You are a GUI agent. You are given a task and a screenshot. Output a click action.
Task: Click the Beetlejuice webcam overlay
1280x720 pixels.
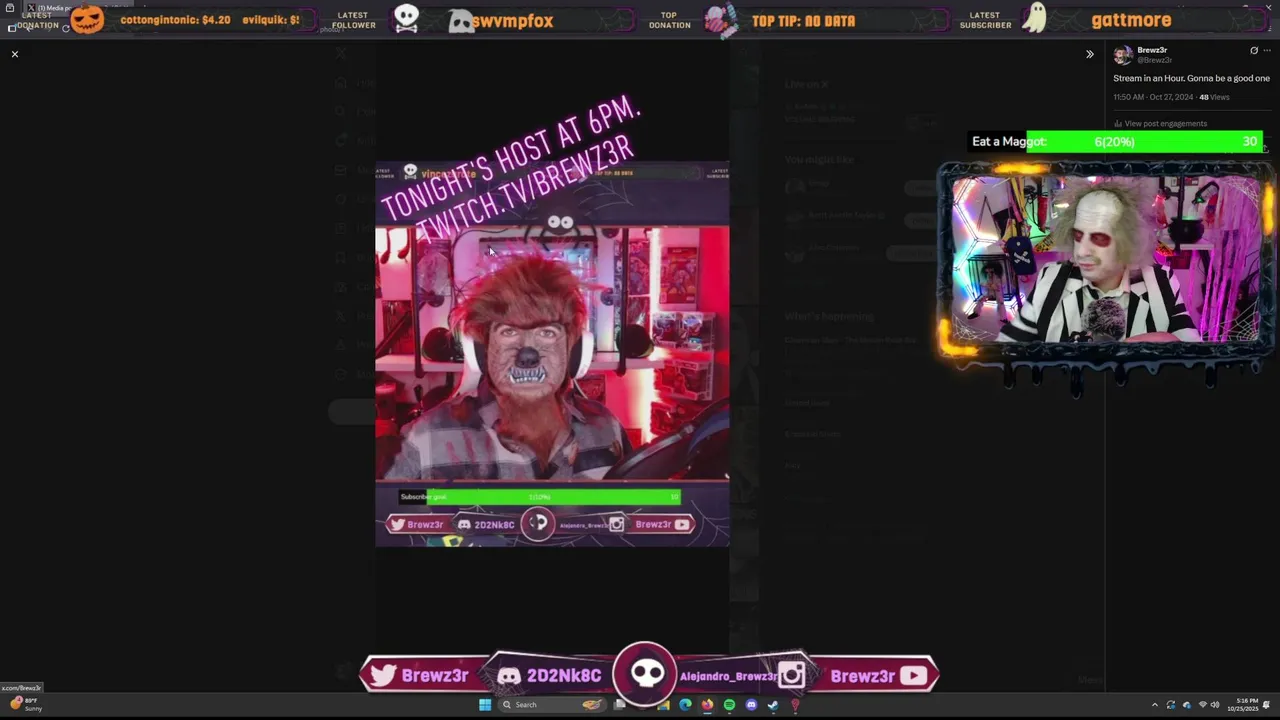(x=1106, y=260)
